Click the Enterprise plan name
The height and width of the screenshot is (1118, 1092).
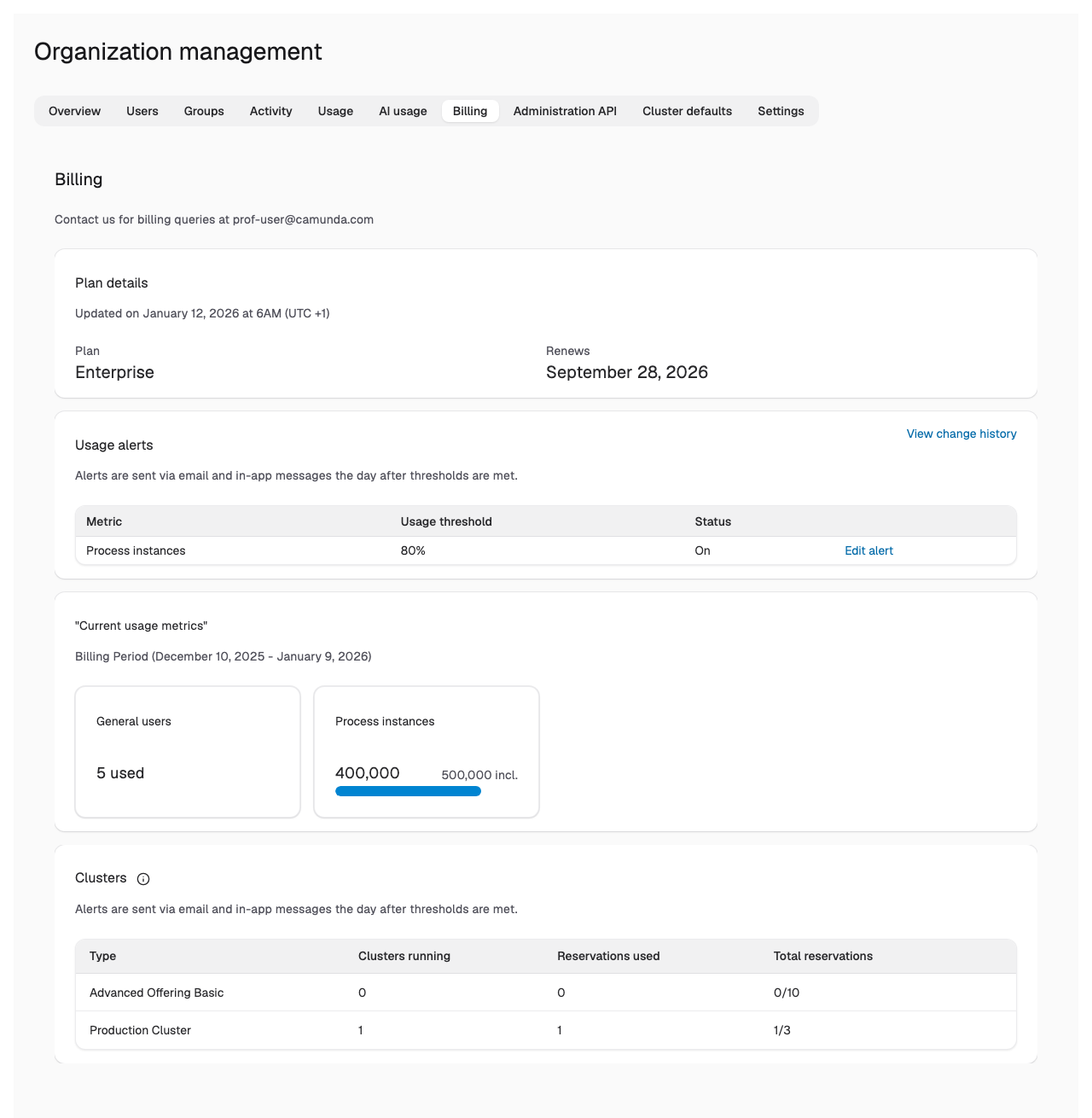click(114, 372)
